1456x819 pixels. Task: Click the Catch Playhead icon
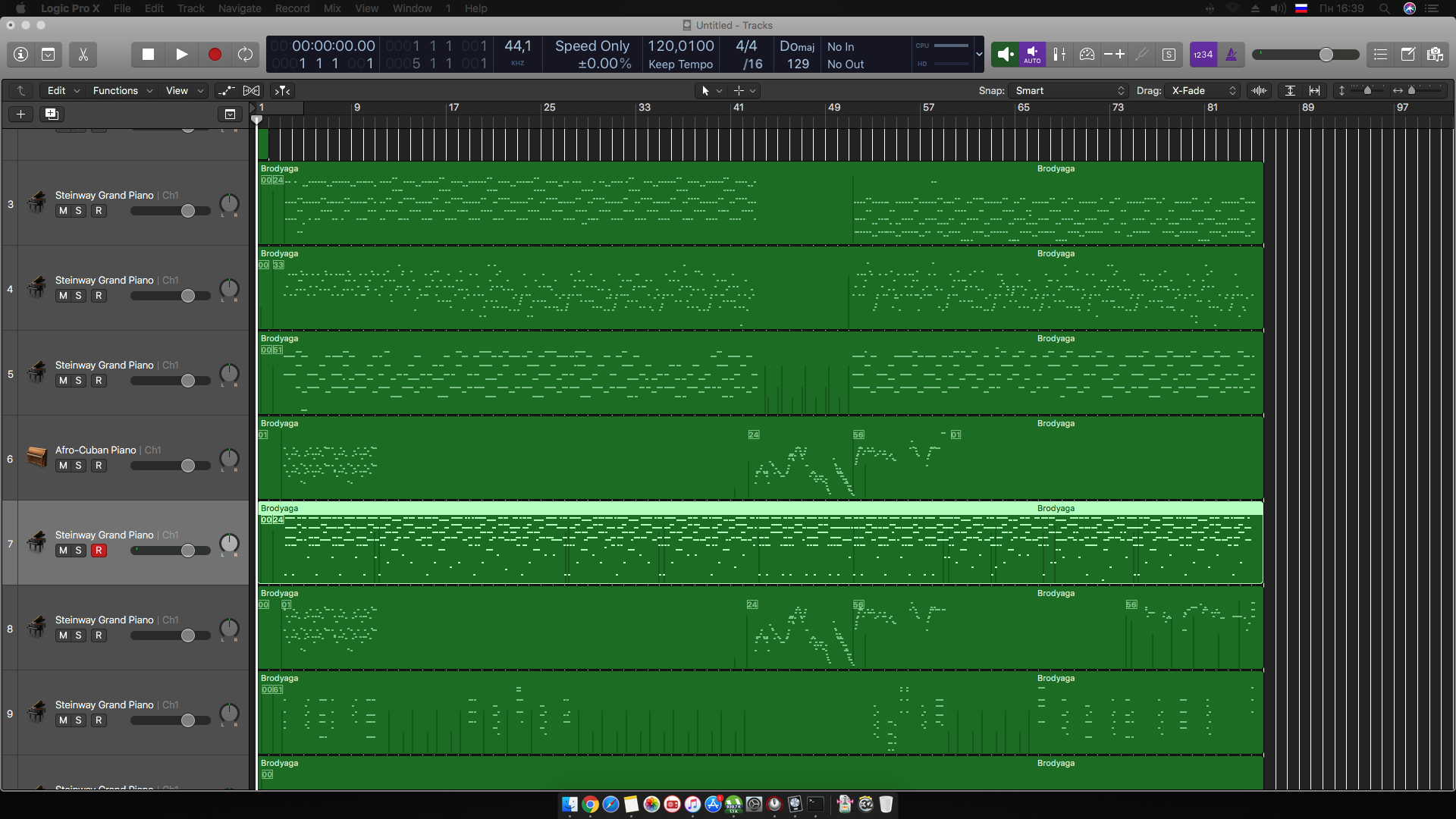(x=282, y=91)
